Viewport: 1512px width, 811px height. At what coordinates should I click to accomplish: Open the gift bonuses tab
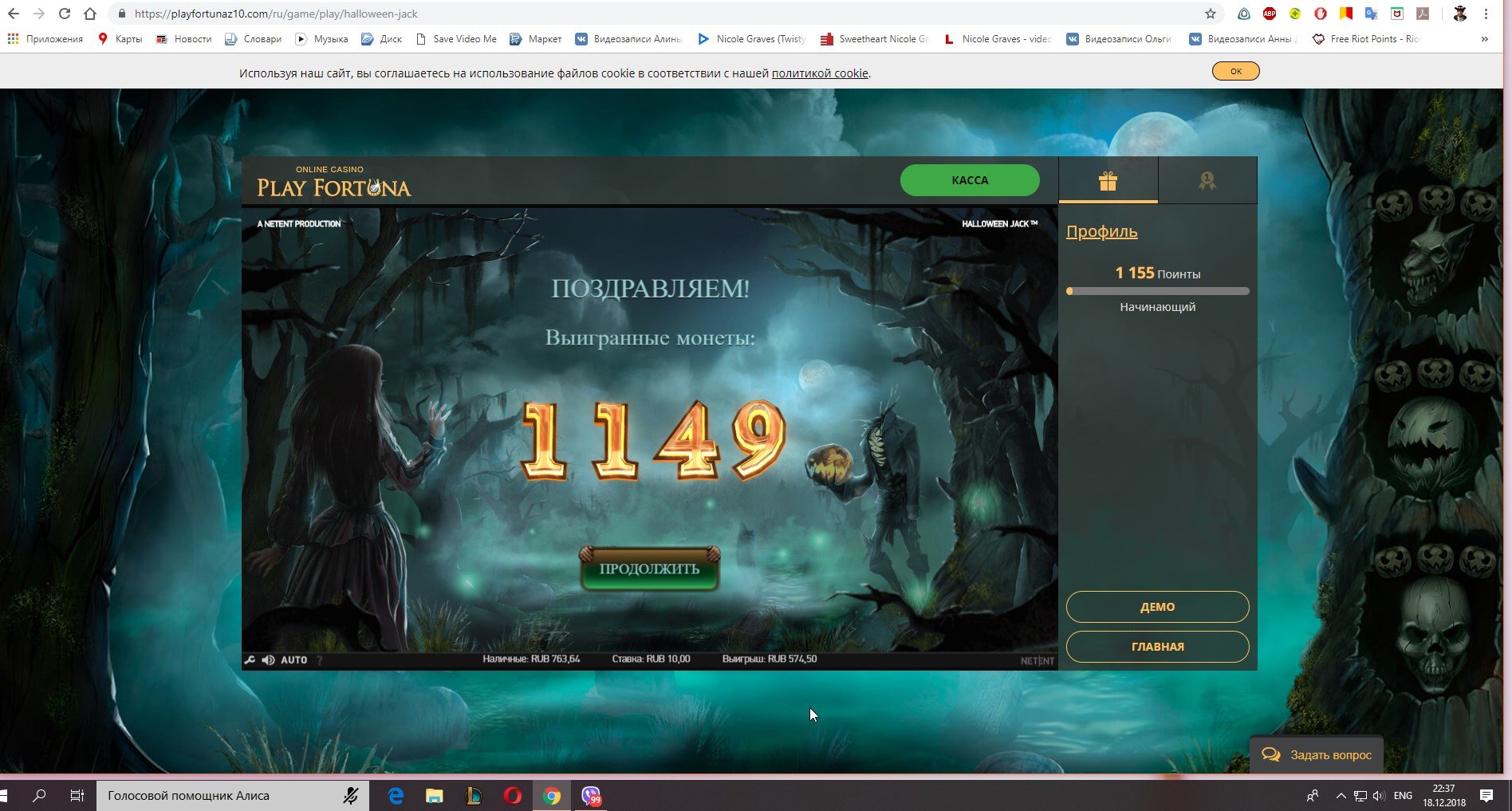[1108, 181]
